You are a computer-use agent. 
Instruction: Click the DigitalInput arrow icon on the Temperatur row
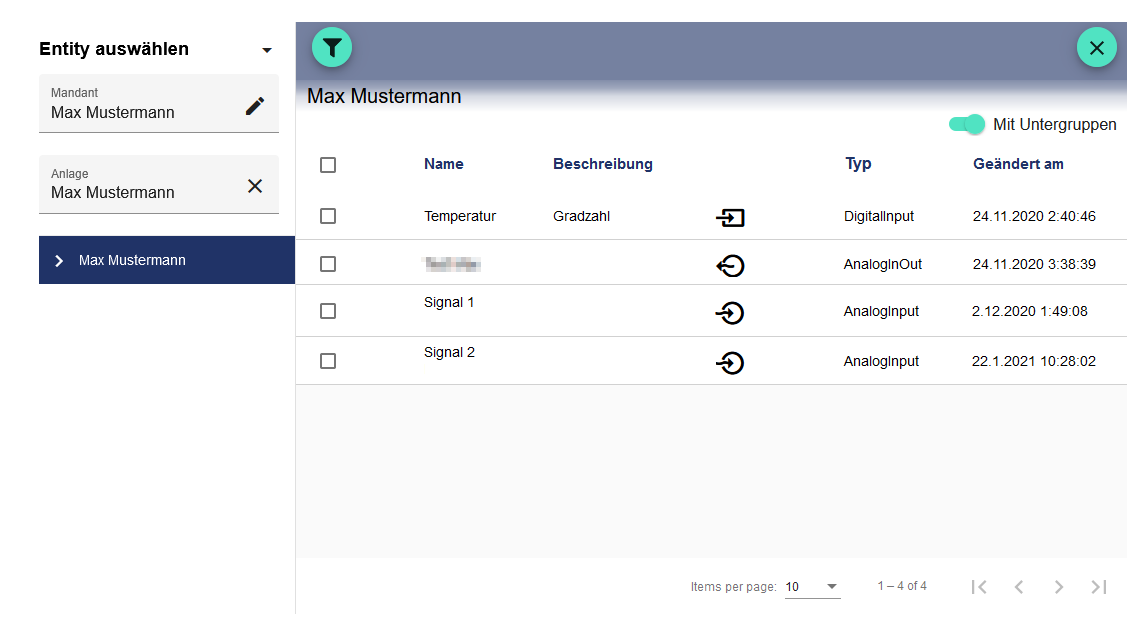[730, 217]
